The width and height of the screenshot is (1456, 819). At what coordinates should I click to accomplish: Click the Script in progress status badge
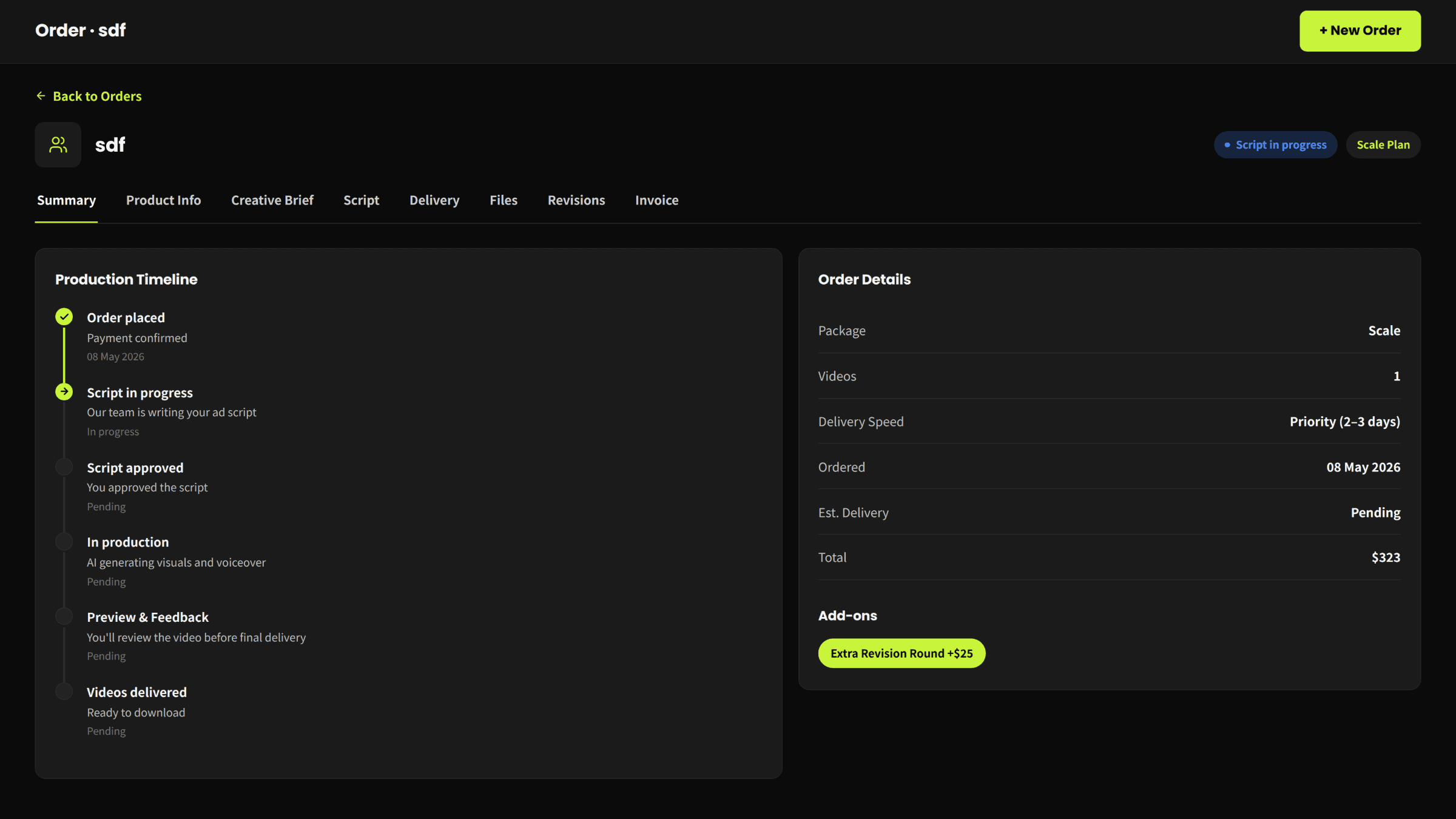[x=1275, y=145]
